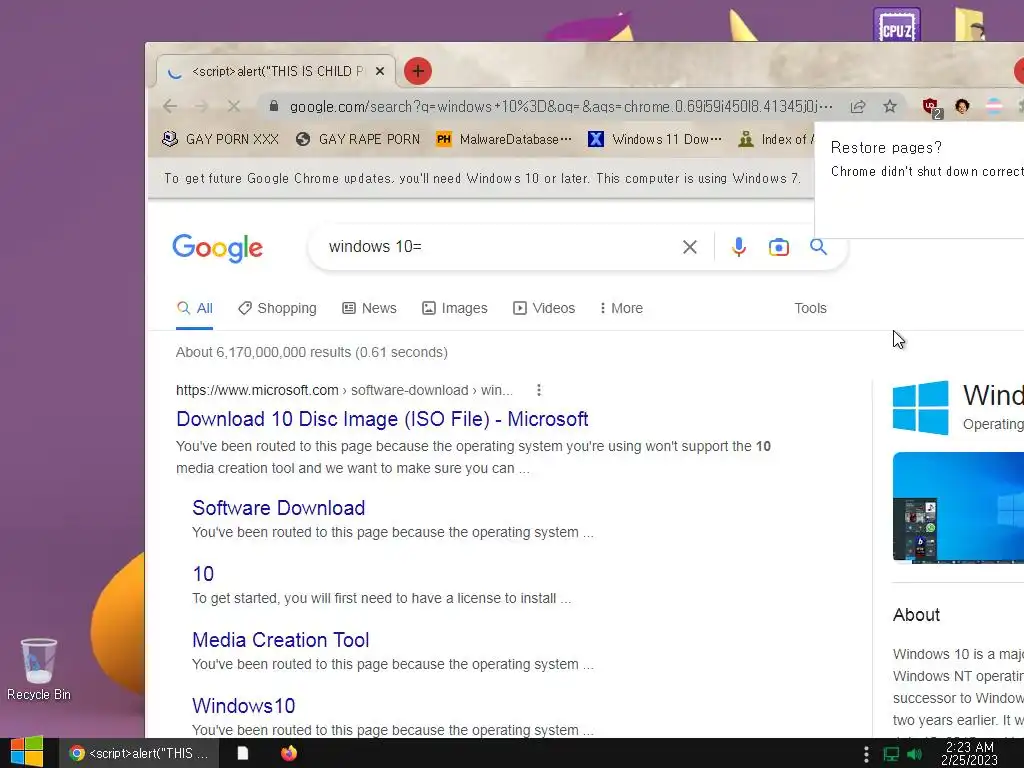Image resolution: width=1024 pixels, height=768 pixels.
Task: Open the Windows Start button
Action: pos(27,752)
